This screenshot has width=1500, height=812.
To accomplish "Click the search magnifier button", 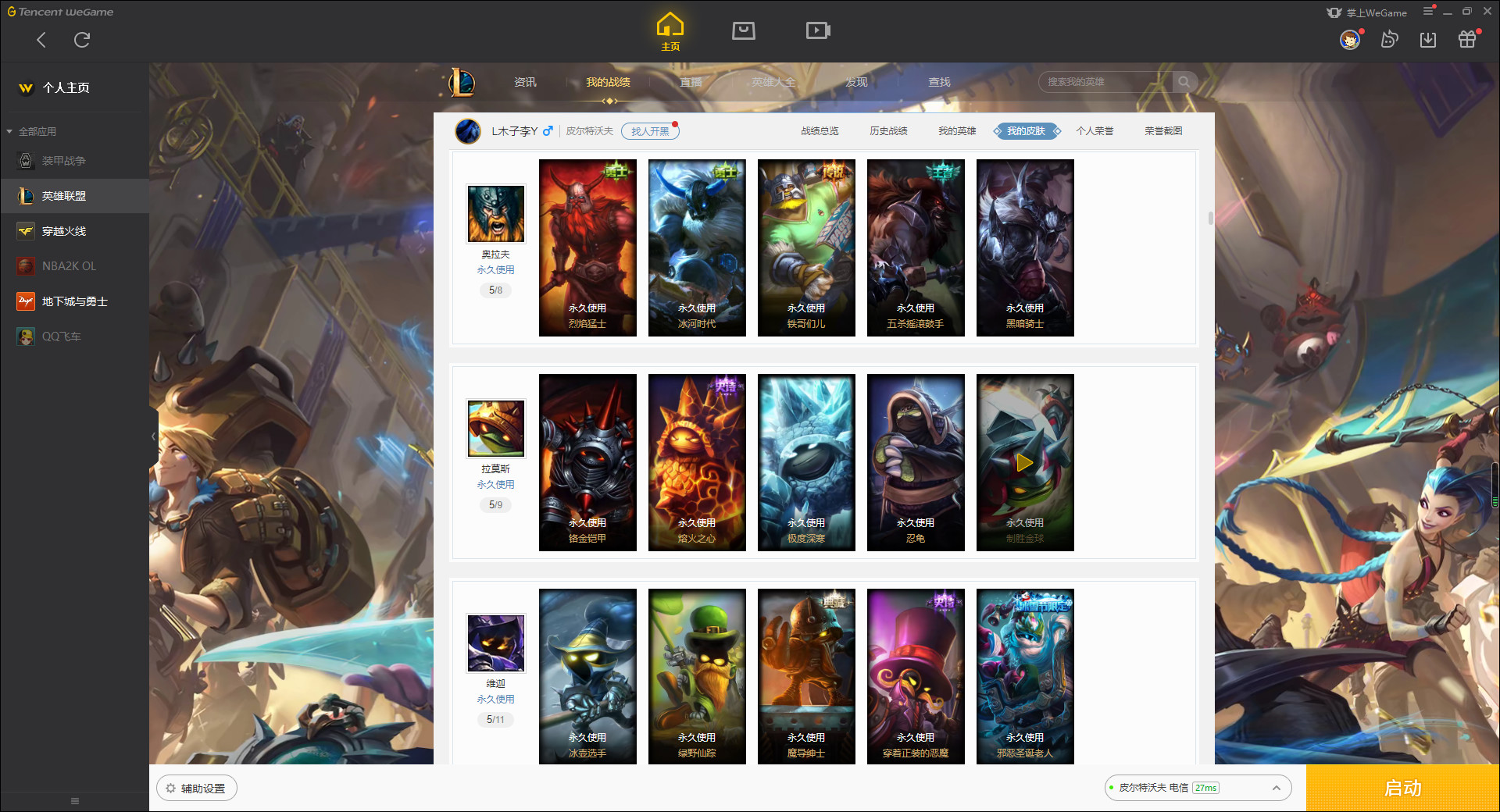I will click(1184, 82).
